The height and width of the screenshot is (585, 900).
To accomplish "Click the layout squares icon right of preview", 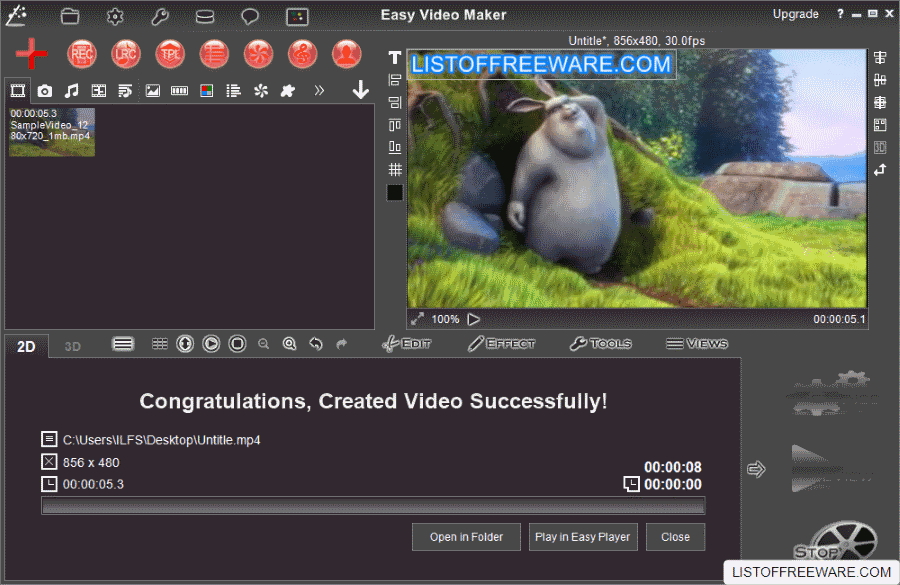I will click(880, 125).
